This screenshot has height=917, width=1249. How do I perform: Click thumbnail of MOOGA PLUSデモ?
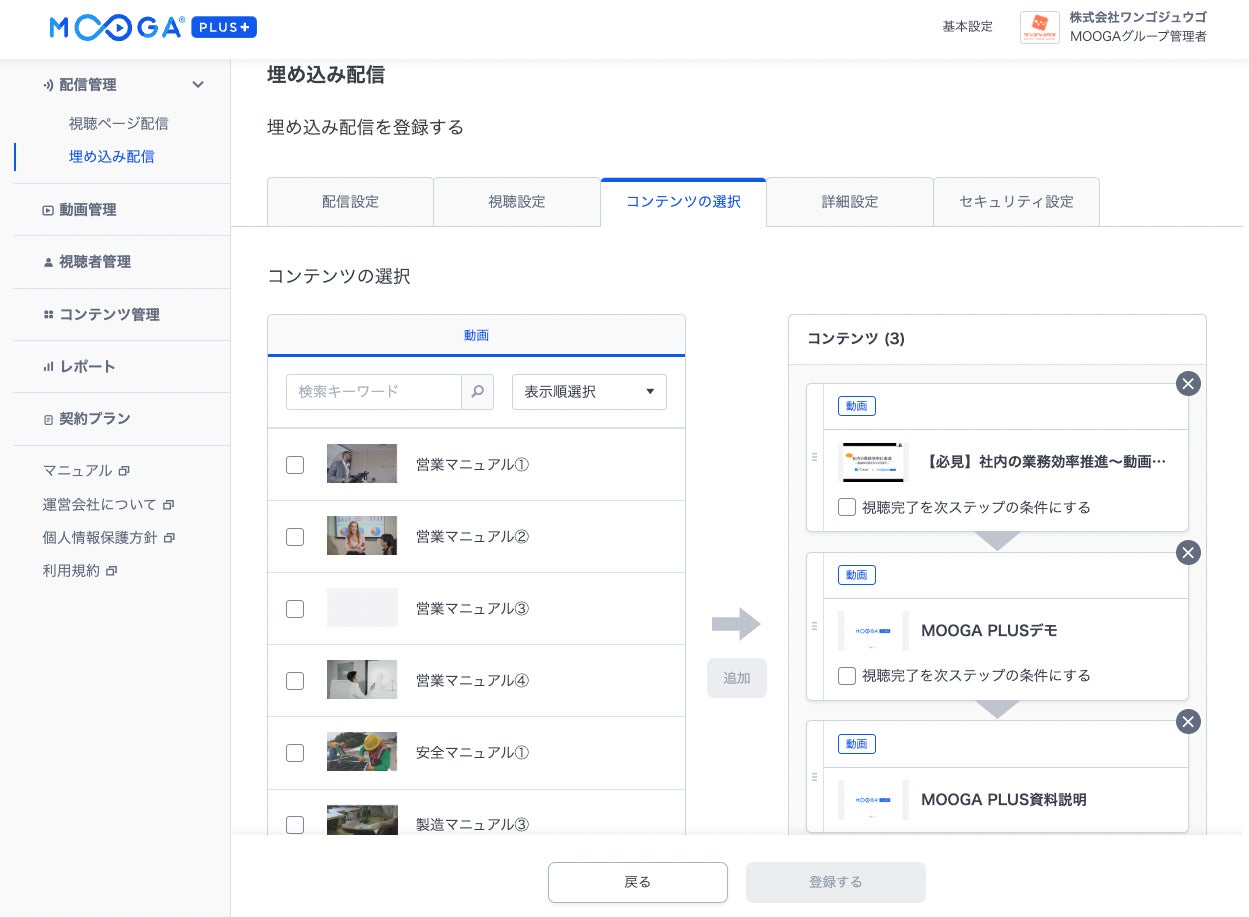[873, 631]
